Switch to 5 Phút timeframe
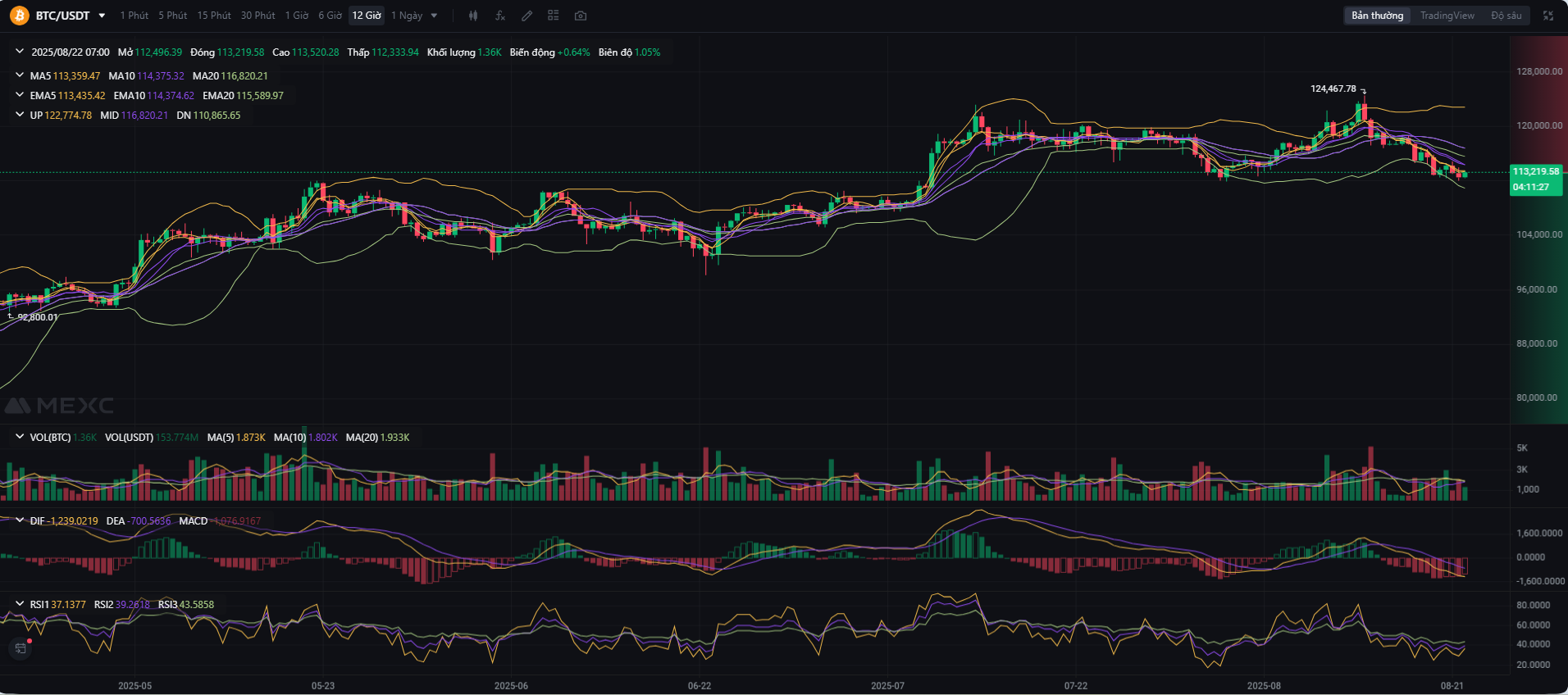The height and width of the screenshot is (695, 1568). [172, 16]
